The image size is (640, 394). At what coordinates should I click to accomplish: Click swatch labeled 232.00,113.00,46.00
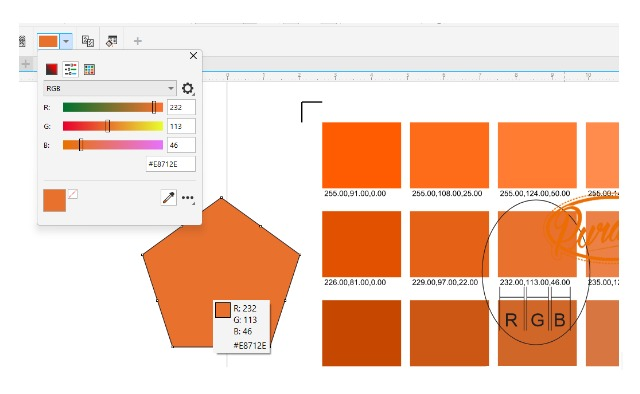[x=537, y=244]
